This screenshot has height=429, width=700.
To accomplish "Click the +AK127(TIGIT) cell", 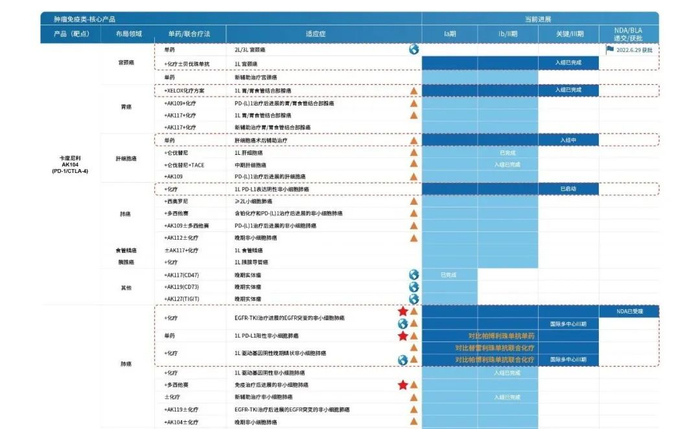I will 181,299.
